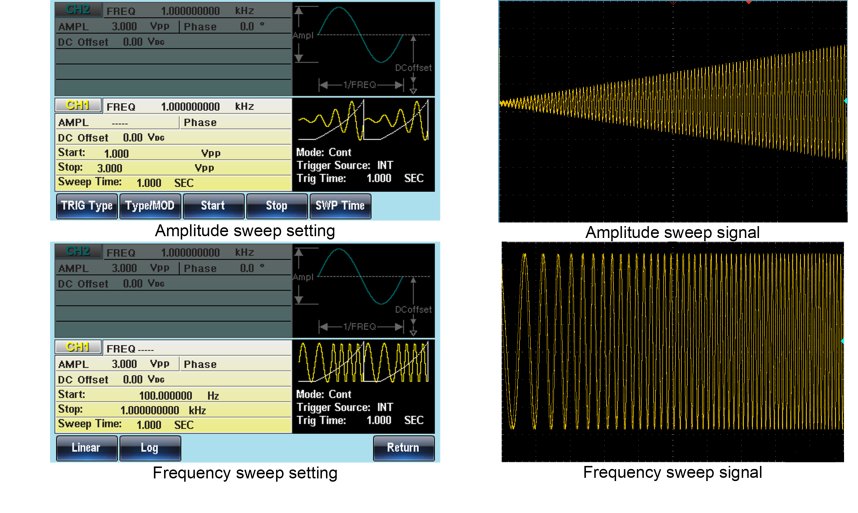The width and height of the screenshot is (858, 513).
Task: Click CH2 AMPL 3.000 Vpp in top panel
Action: coord(114,26)
